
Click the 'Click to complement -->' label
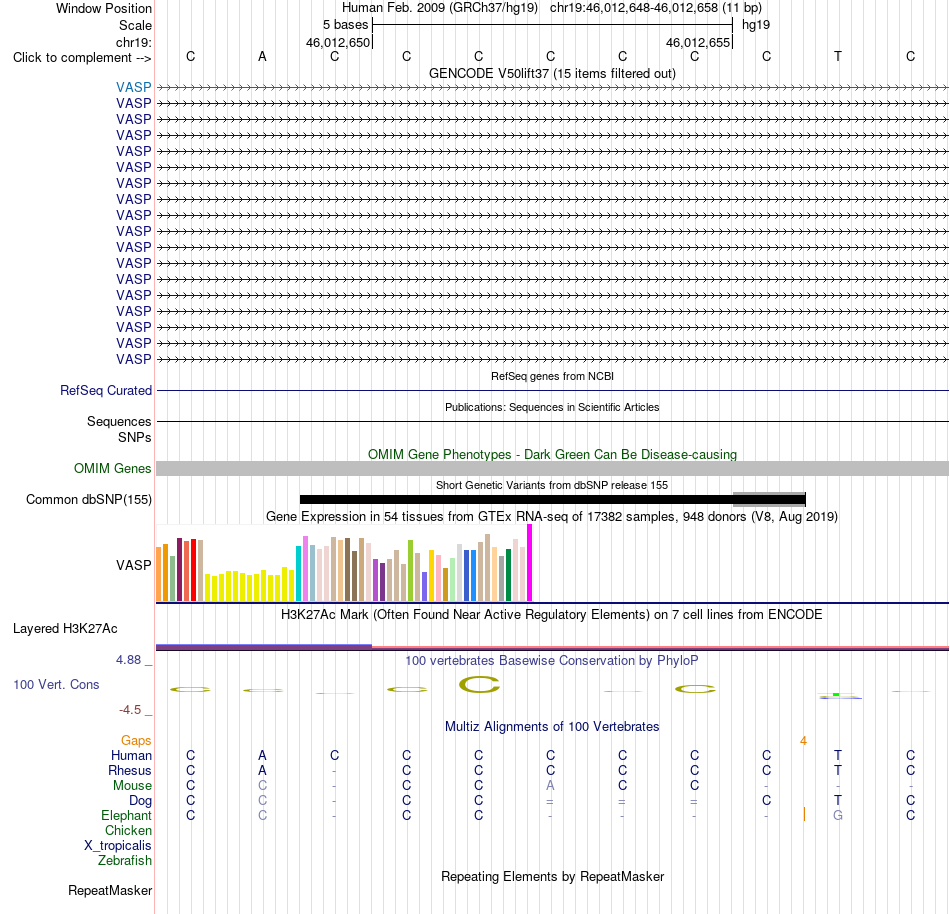tap(82, 58)
